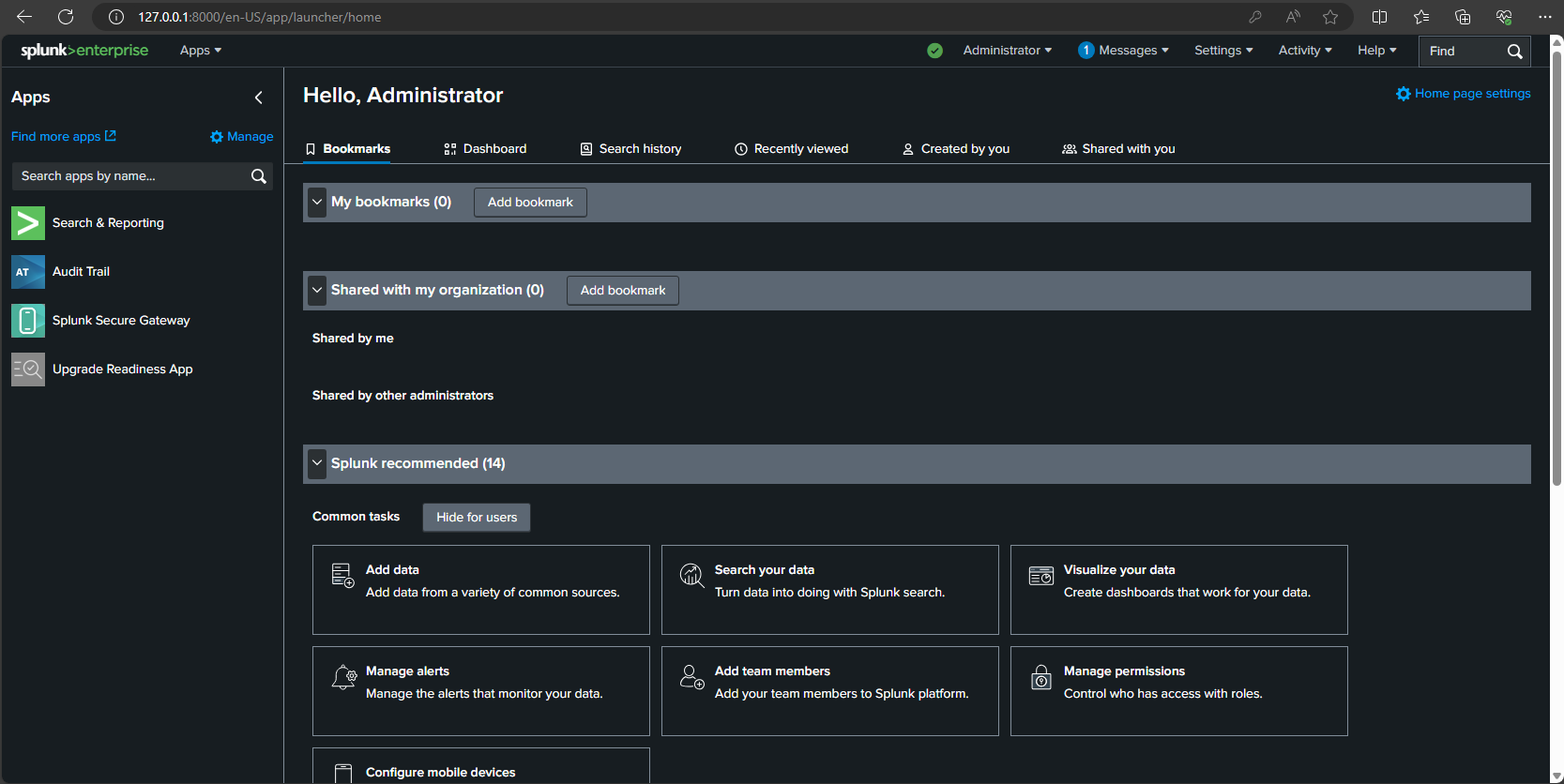Viewport: 1564px width, 784px height.
Task: Click the browser essentials heart icon
Action: [1504, 17]
